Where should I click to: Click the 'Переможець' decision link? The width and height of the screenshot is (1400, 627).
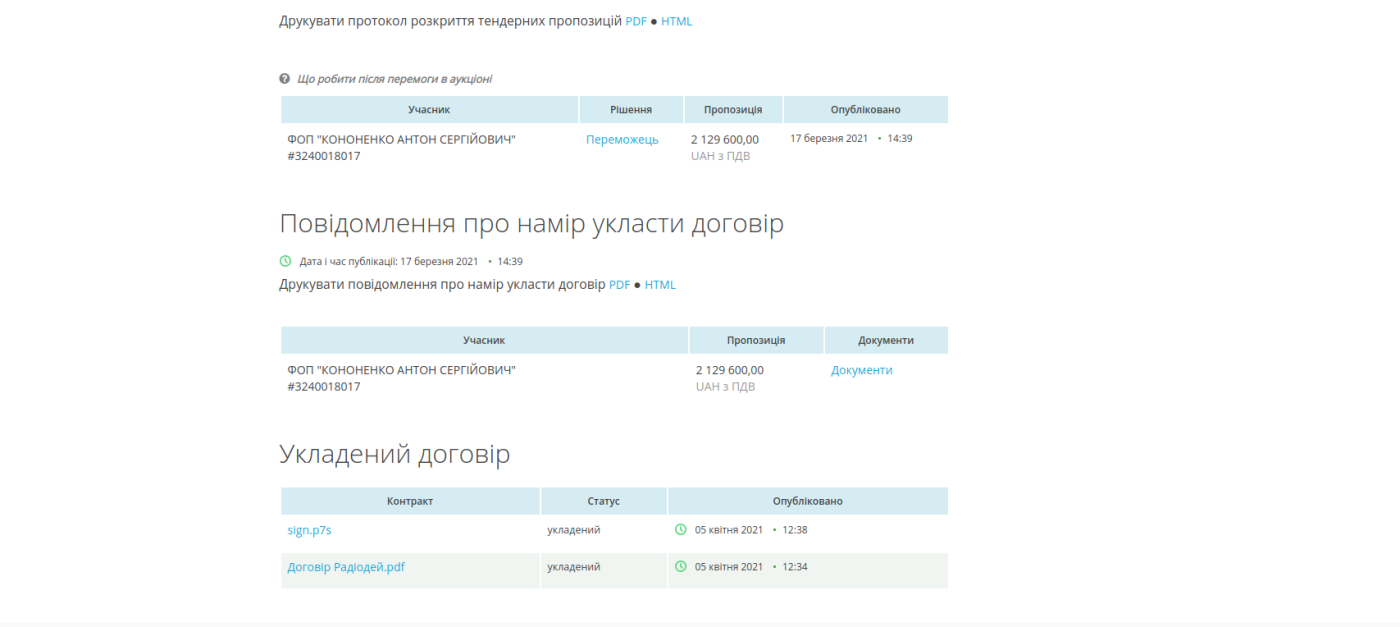tap(622, 140)
